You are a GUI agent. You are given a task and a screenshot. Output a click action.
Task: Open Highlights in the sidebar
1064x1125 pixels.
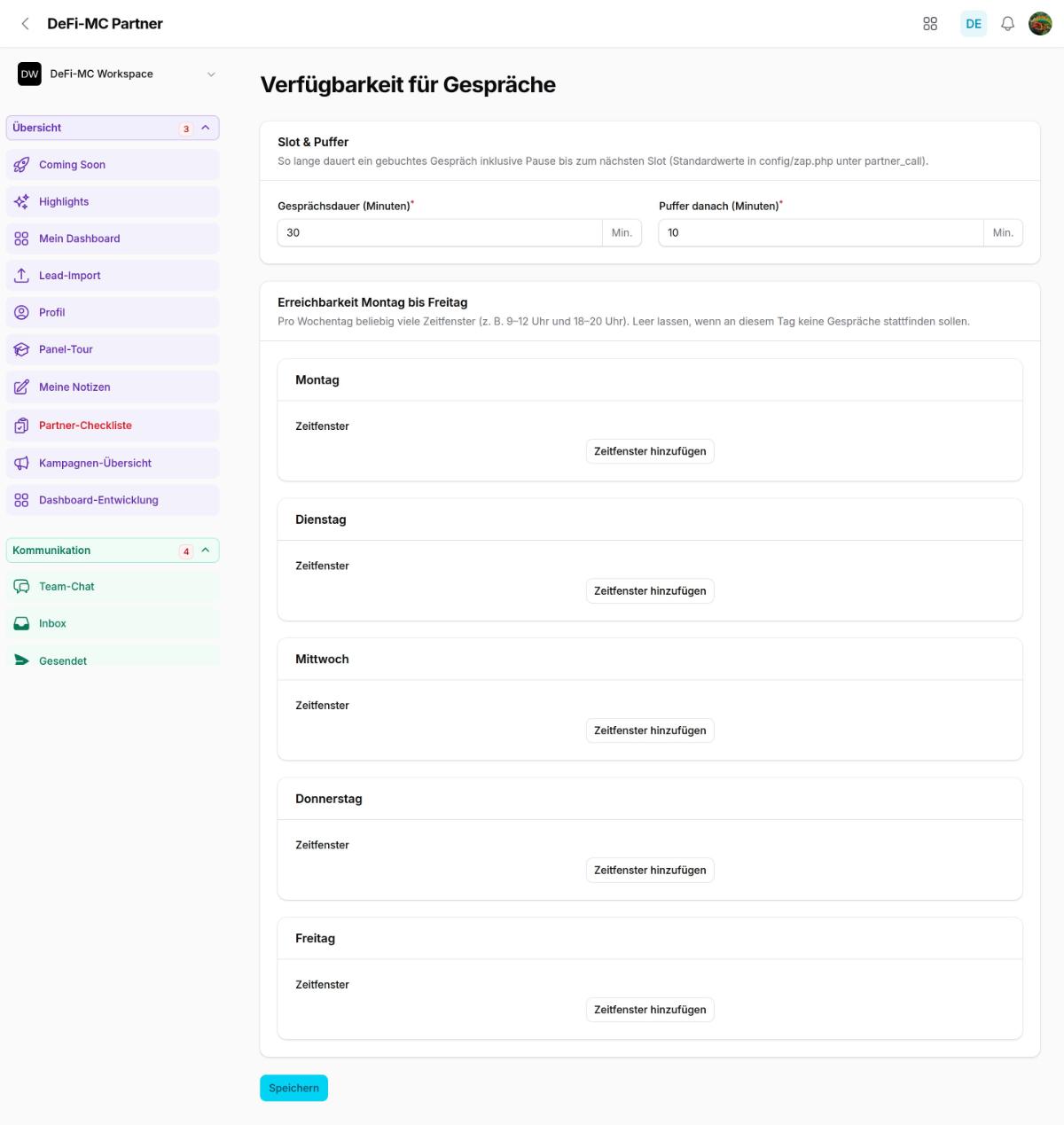point(113,202)
